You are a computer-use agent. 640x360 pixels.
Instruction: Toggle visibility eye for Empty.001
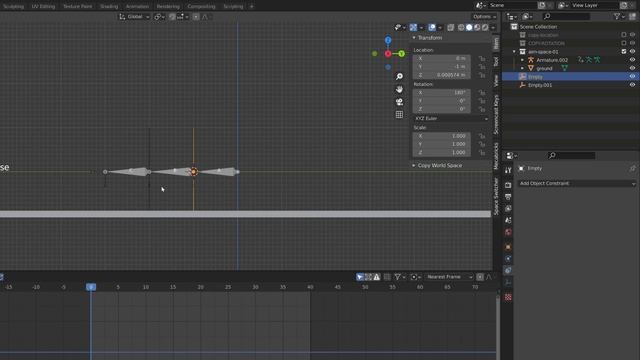click(632, 85)
